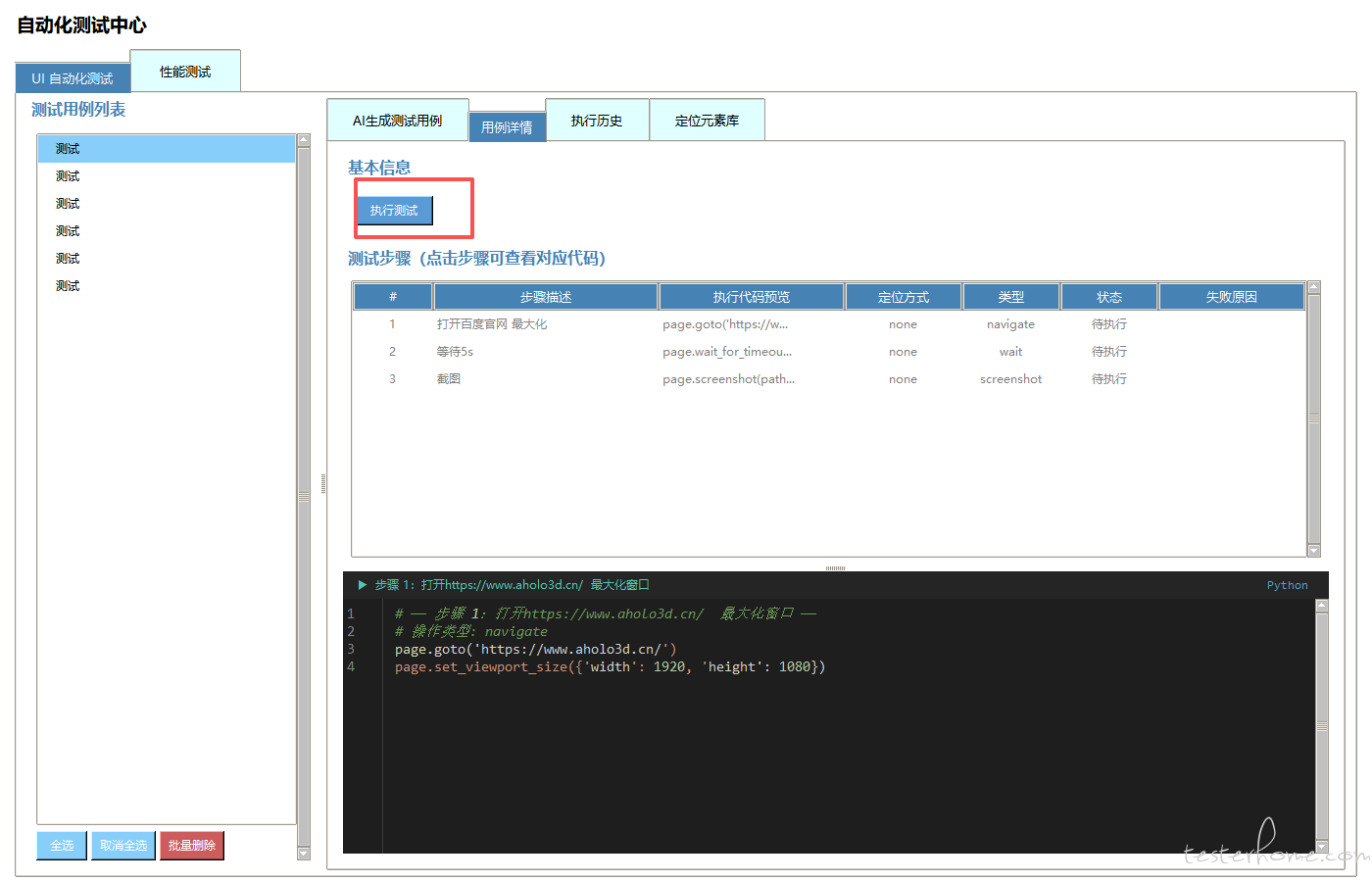Click the steps table scrollbar up arrow
The image size is (1372, 882).
click(1314, 288)
